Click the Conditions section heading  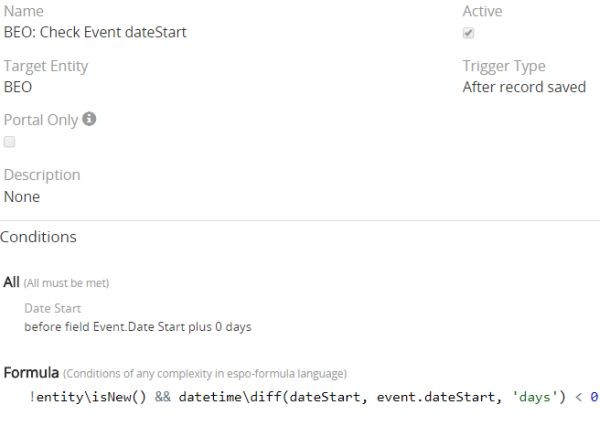38,237
